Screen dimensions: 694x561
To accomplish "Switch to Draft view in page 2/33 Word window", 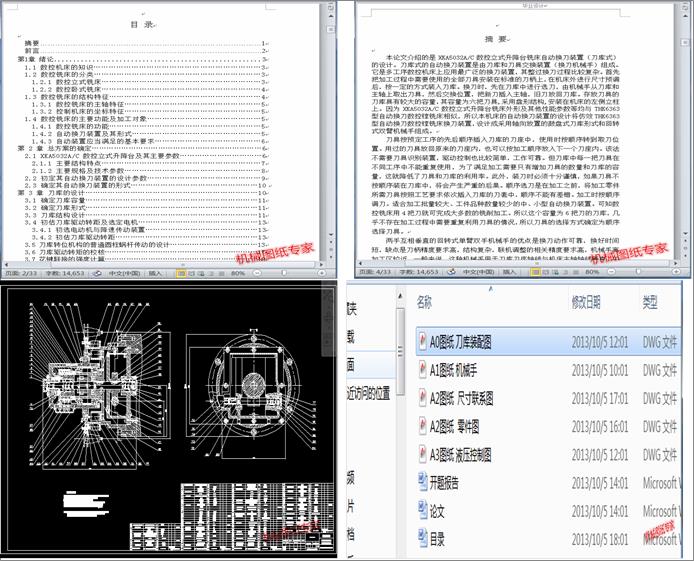I will tap(222, 273).
